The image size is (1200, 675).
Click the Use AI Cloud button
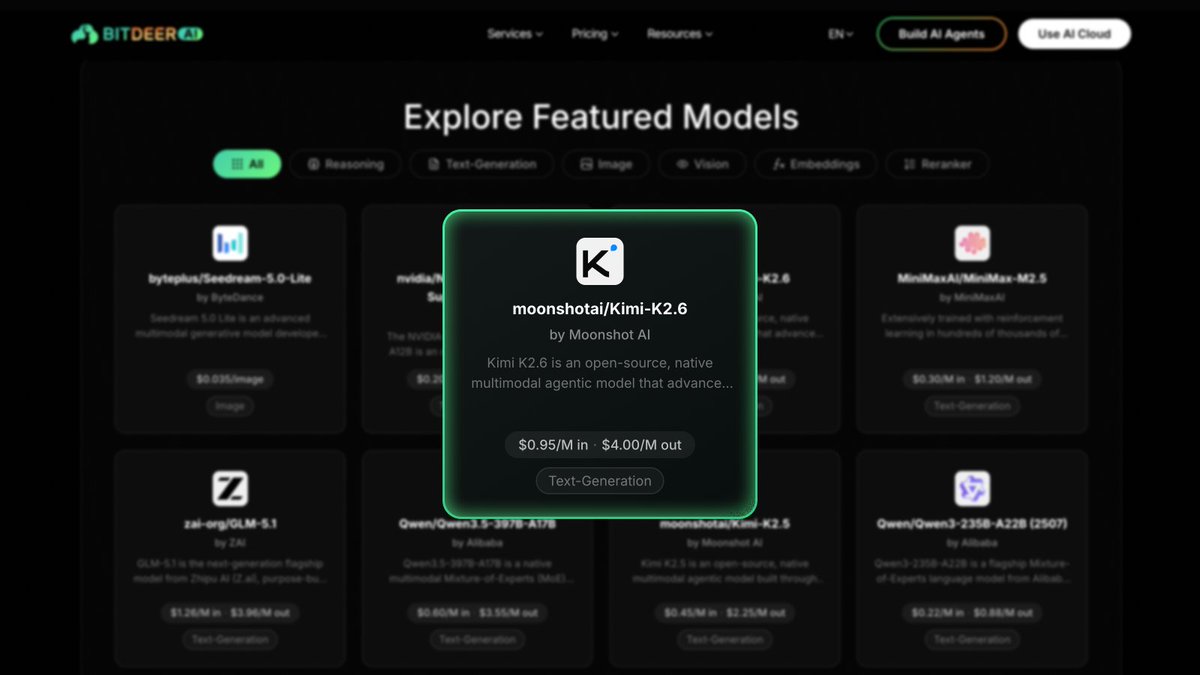1074,34
